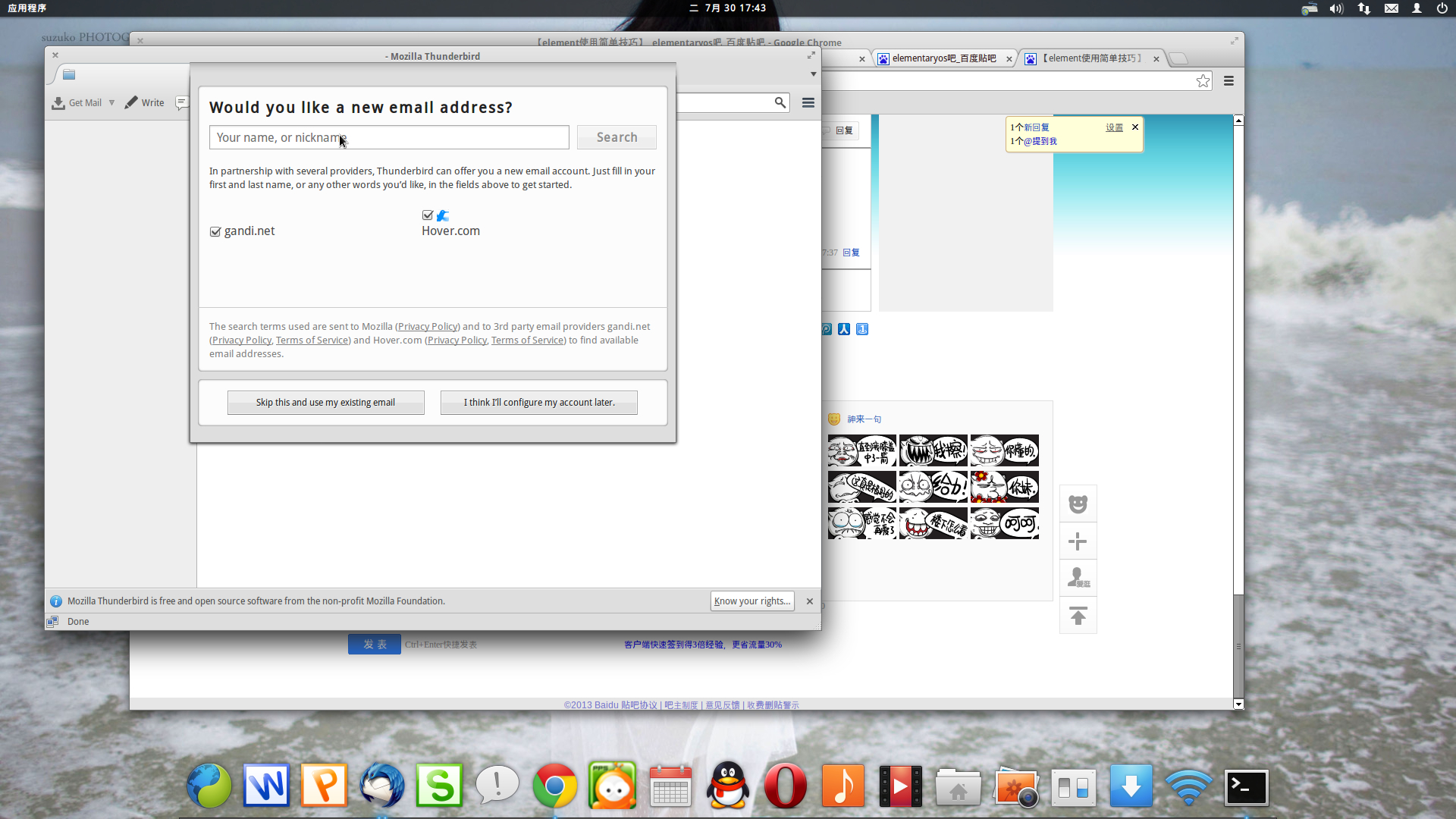Viewport: 1456px width, 819px height.
Task: Click the scroll-to-top arrow on Baidu sidebar
Action: pyautogui.click(x=1078, y=616)
